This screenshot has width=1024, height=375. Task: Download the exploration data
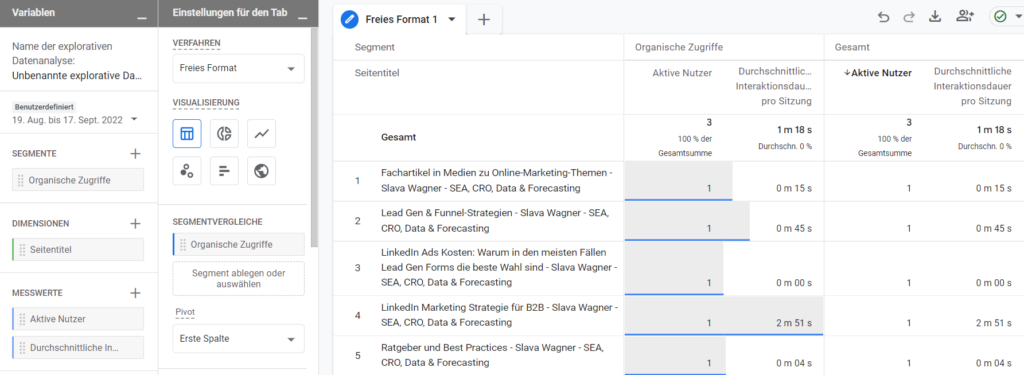(935, 17)
